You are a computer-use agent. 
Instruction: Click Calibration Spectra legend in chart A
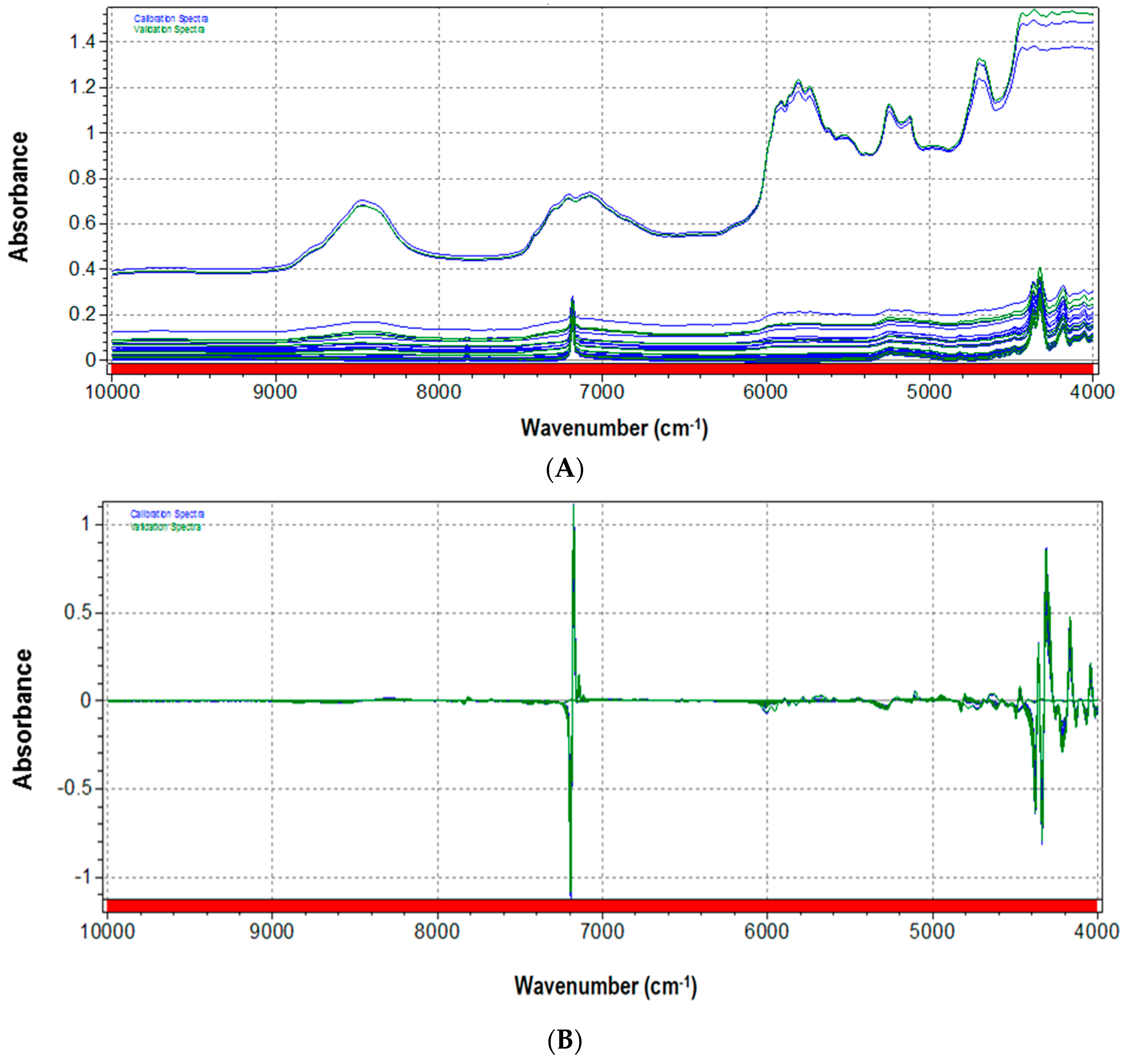171,19
